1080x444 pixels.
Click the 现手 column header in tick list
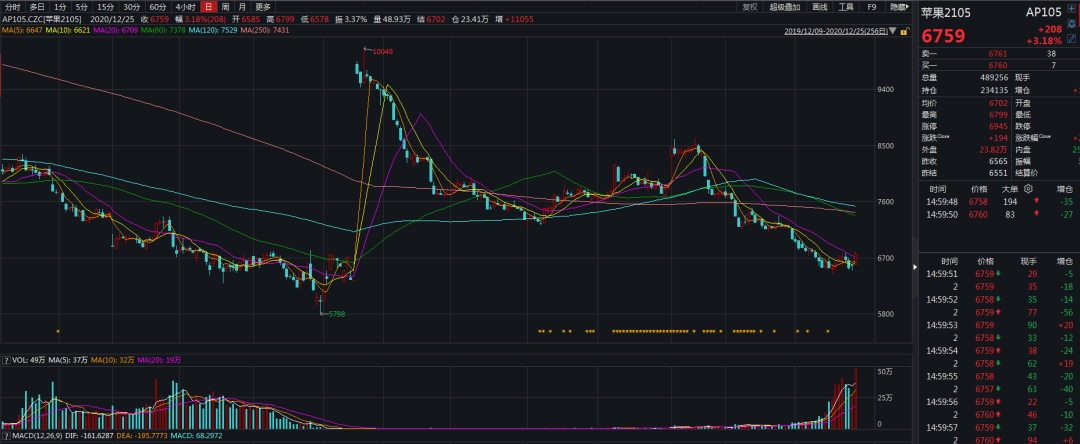pos(1028,262)
